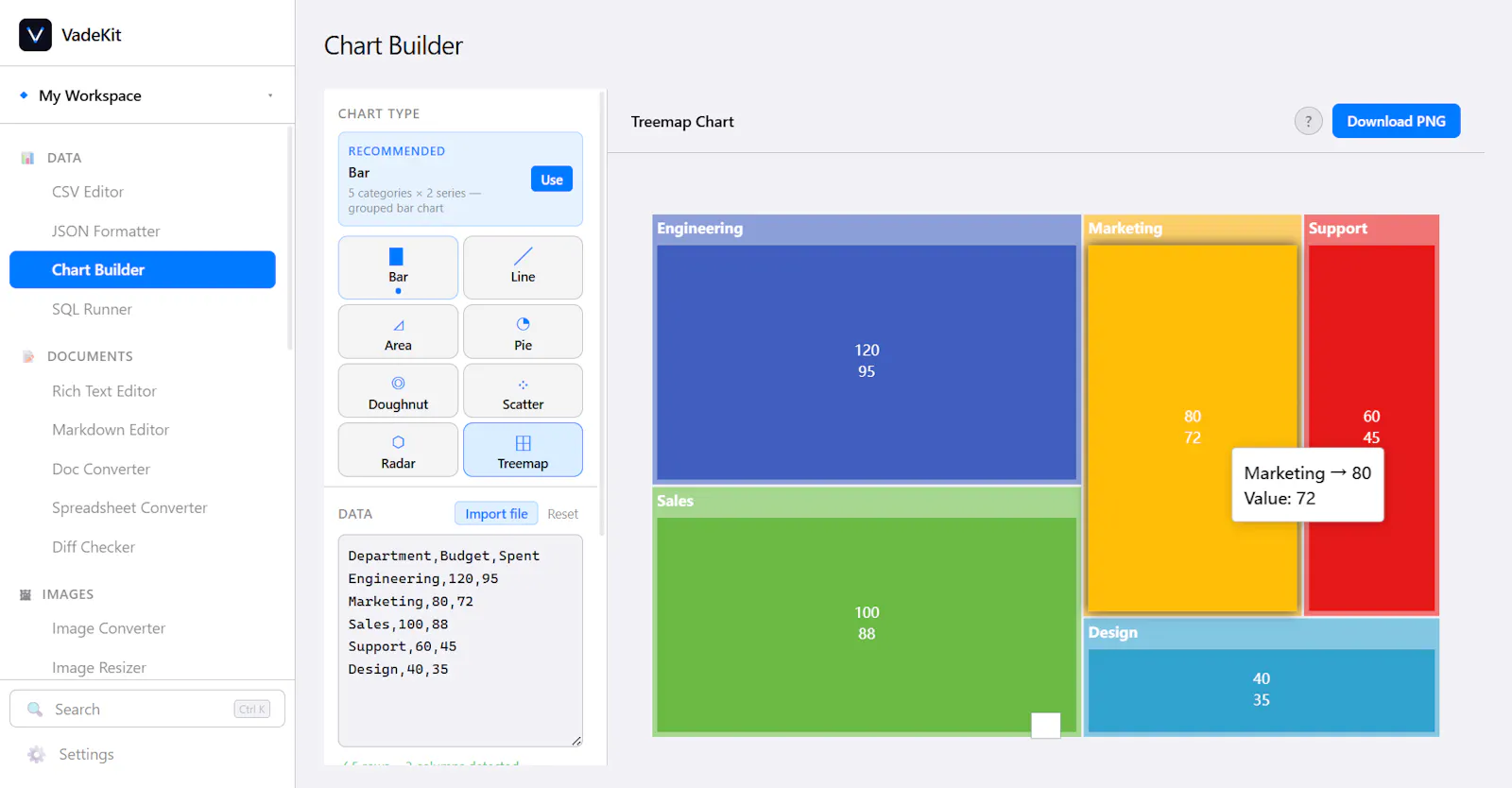This screenshot has width=1512, height=788.
Task: Open Spreadsheet Converter
Action: (x=129, y=508)
